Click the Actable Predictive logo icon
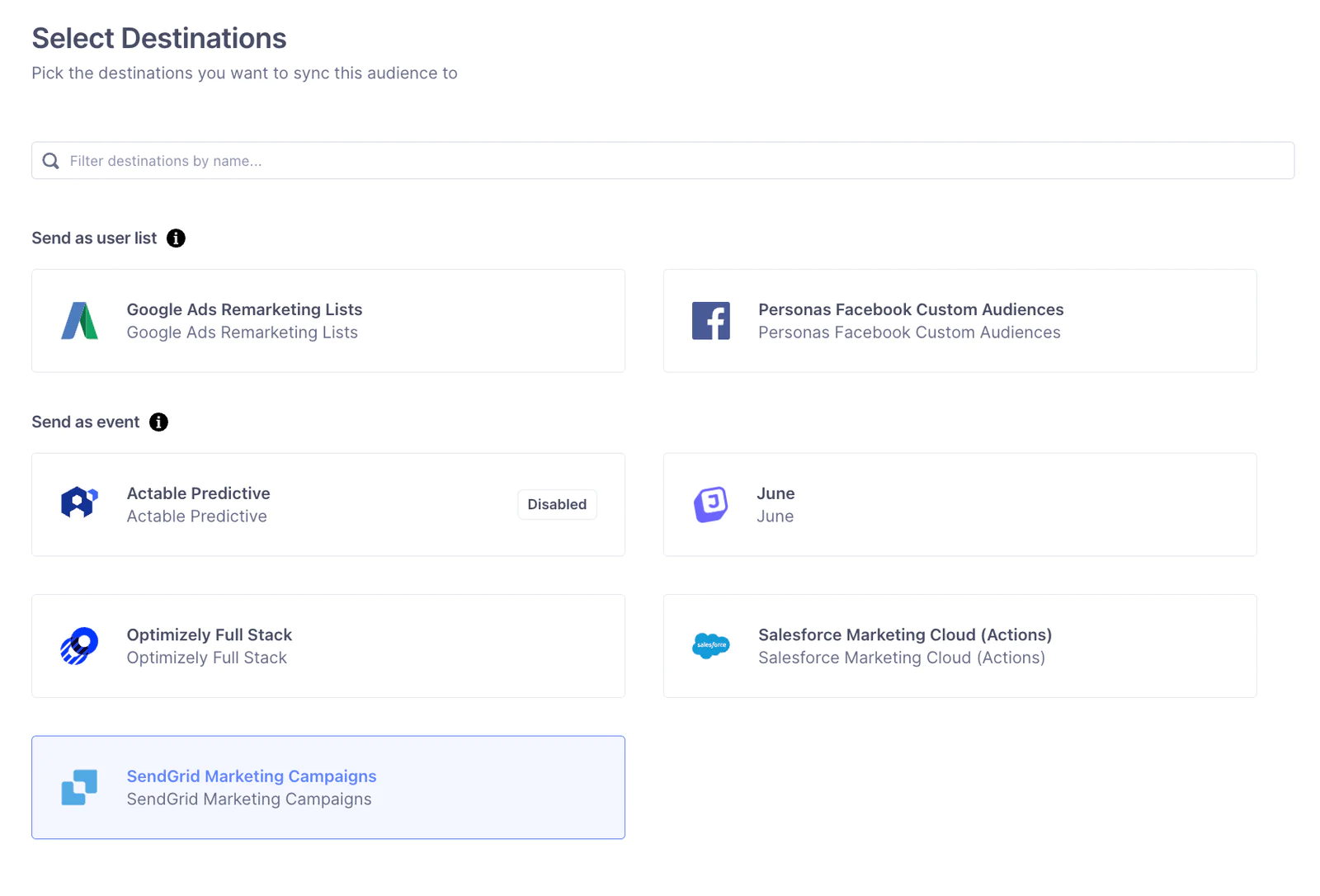The image size is (1320, 896). 80,502
